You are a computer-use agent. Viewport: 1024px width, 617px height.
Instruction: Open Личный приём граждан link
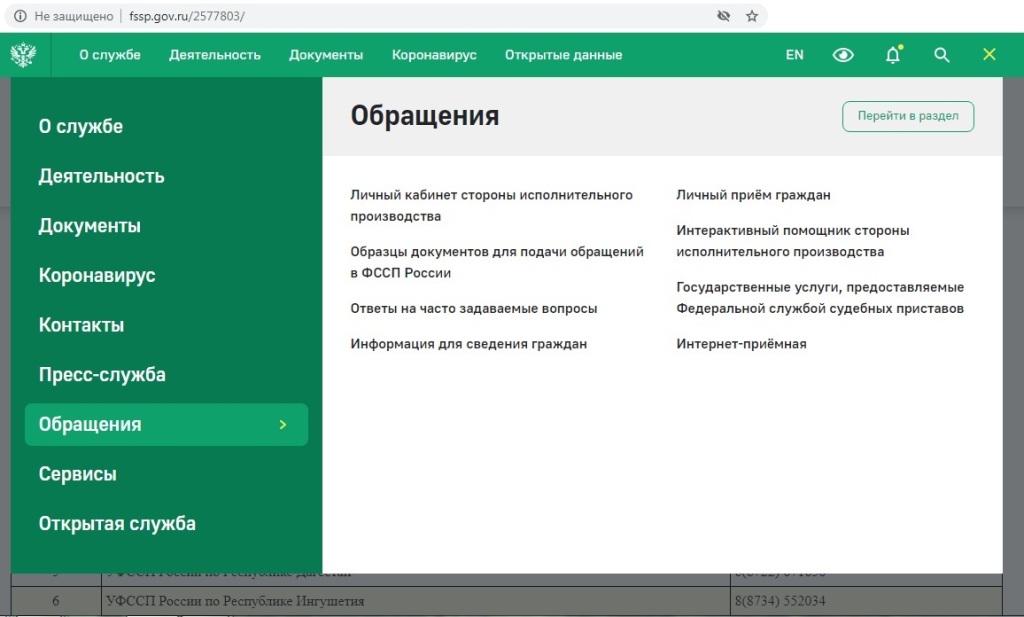coord(753,195)
